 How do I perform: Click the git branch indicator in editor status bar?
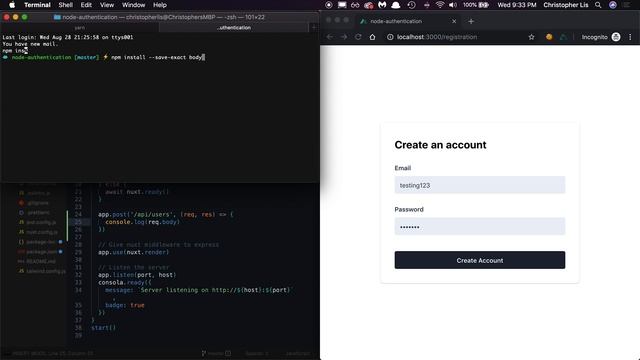(216, 353)
